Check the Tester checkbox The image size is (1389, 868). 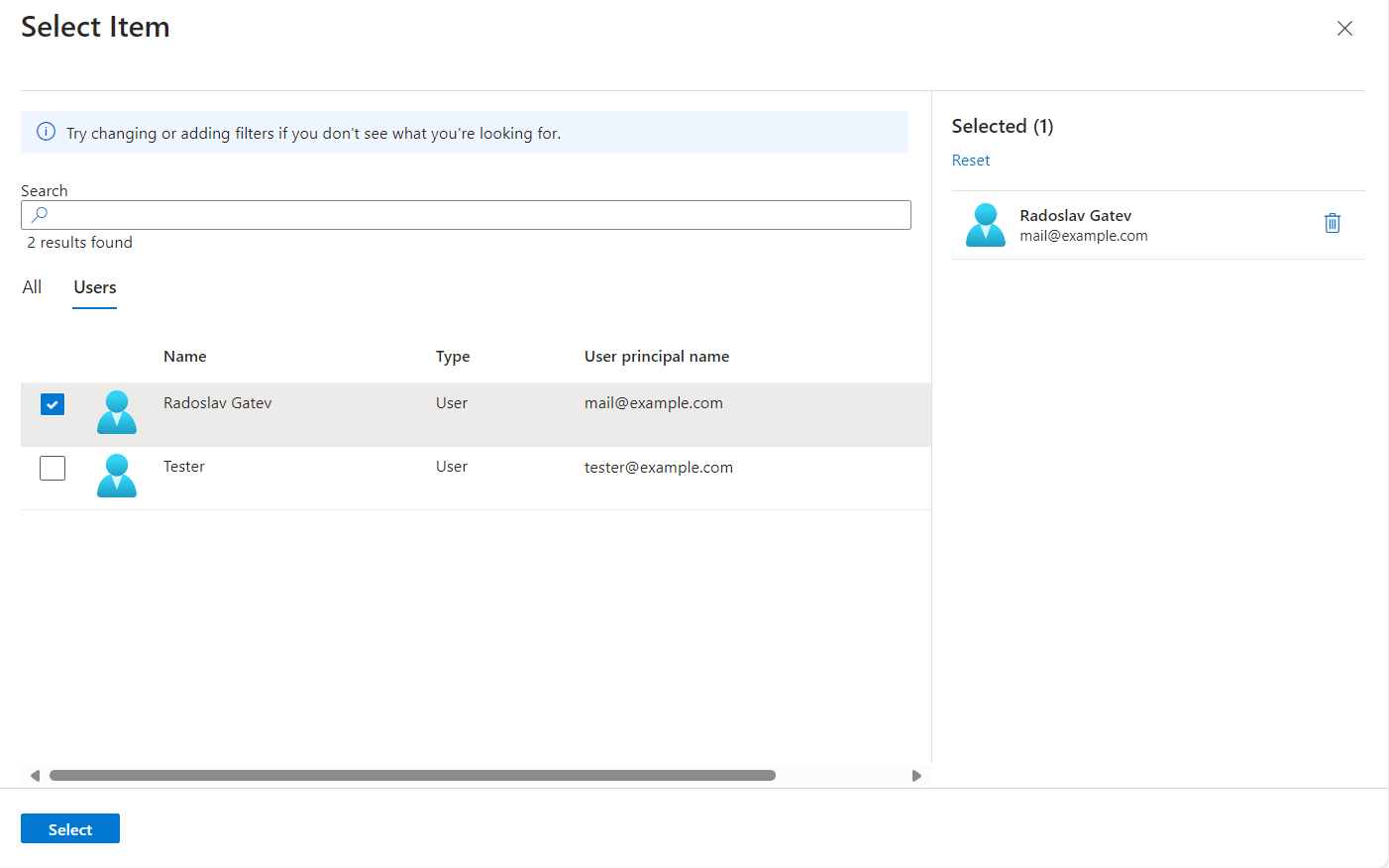52,467
